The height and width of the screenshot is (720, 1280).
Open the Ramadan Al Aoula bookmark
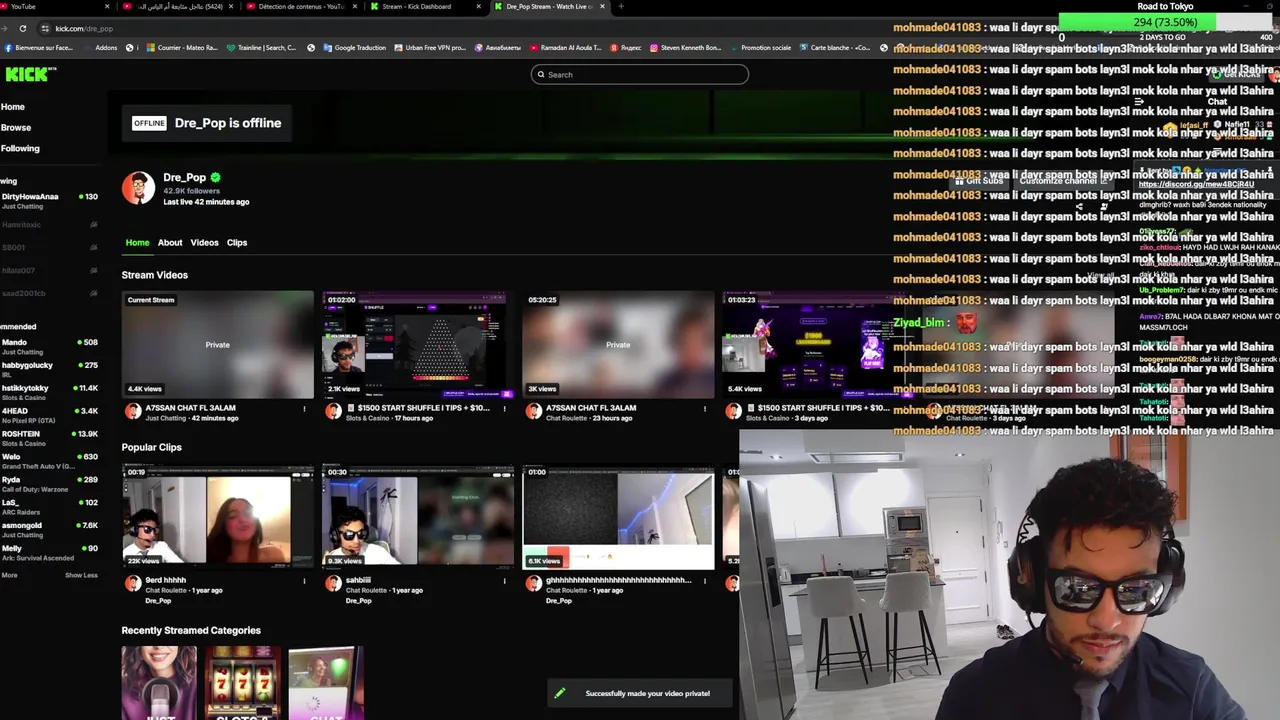click(566, 47)
